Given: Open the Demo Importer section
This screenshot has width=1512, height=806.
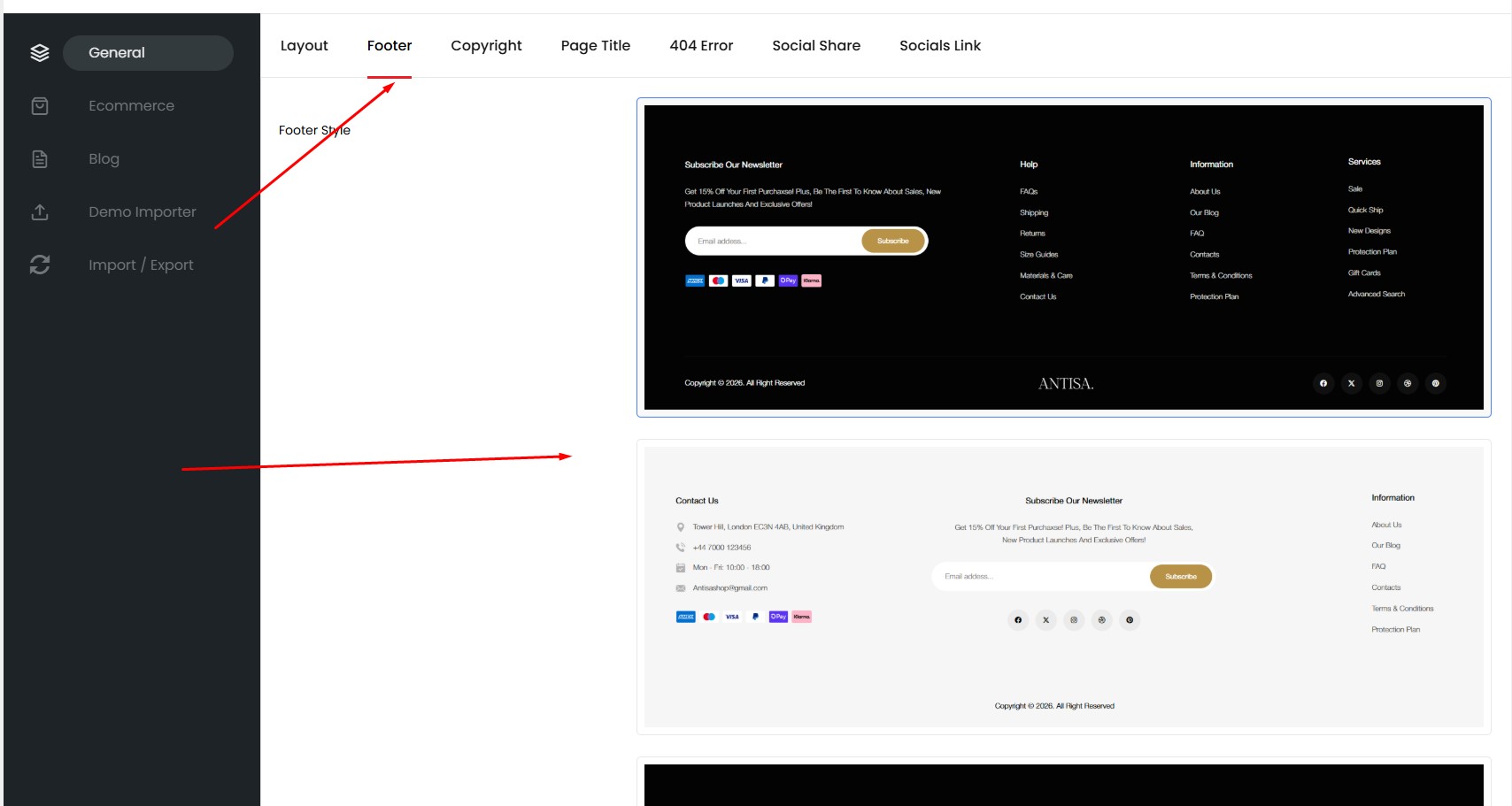Looking at the screenshot, I should (142, 212).
